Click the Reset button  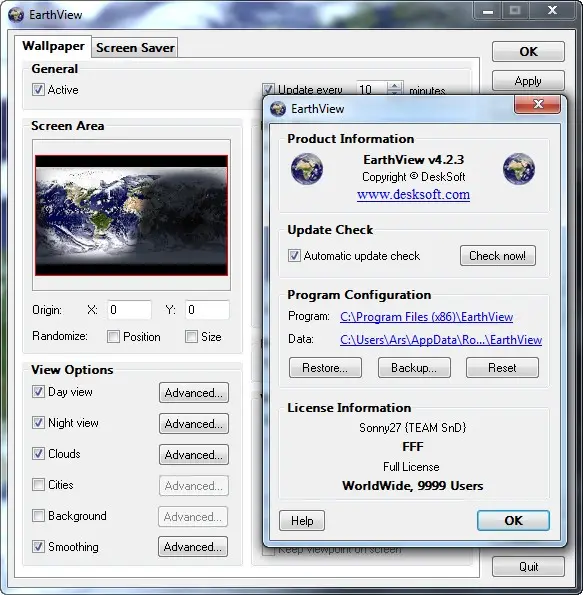502,368
